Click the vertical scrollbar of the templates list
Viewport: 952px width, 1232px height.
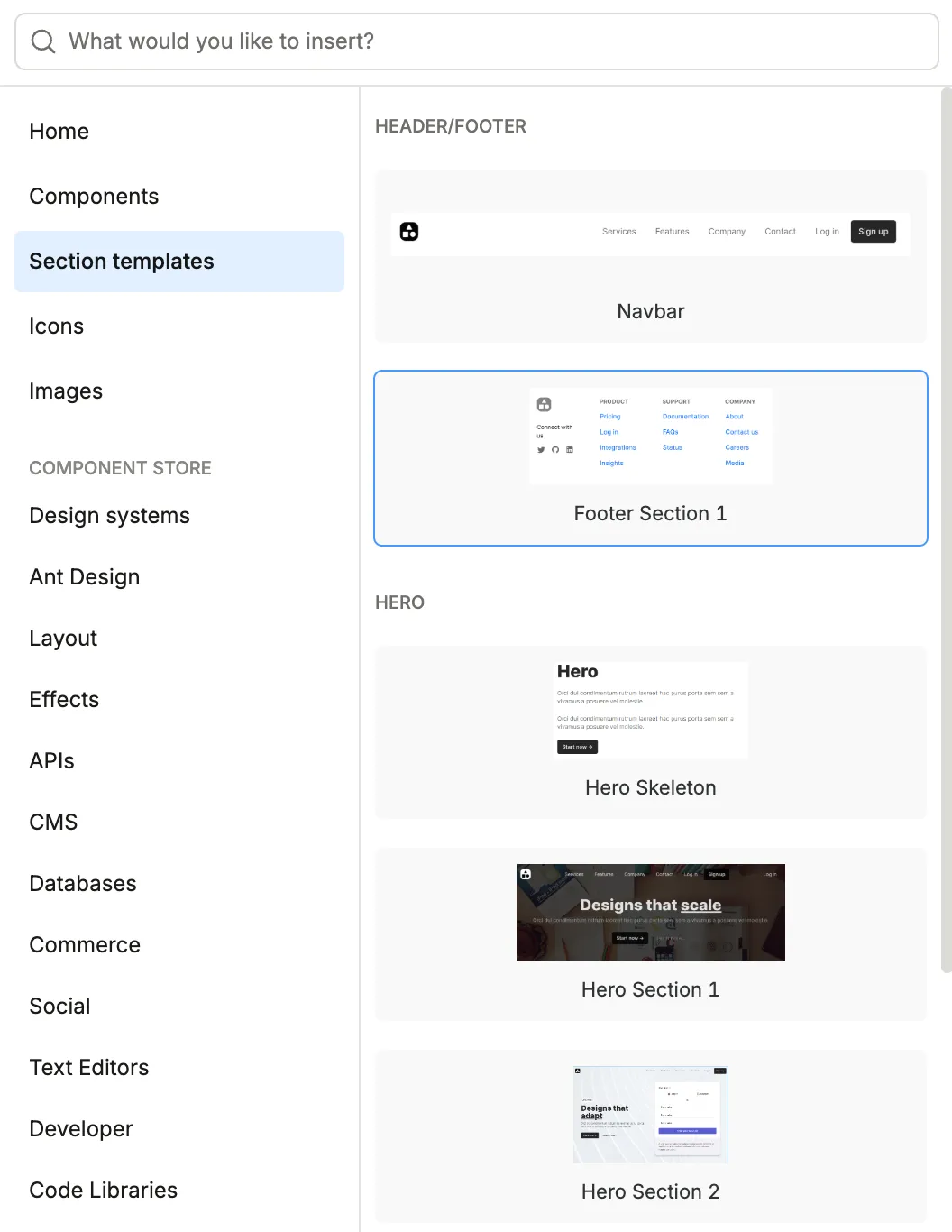[946, 530]
